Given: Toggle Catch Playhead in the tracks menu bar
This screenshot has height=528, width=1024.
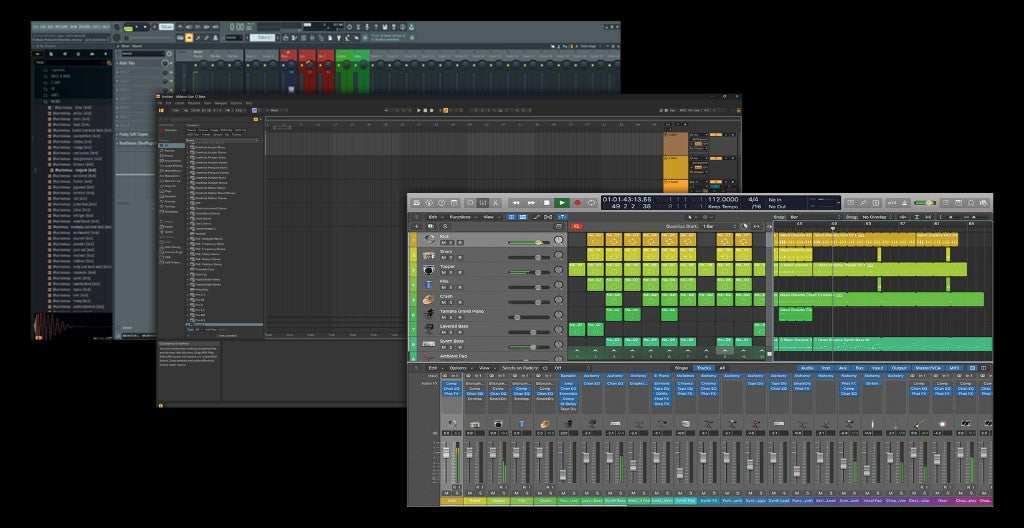Looking at the screenshot, I should click(562, 217).
